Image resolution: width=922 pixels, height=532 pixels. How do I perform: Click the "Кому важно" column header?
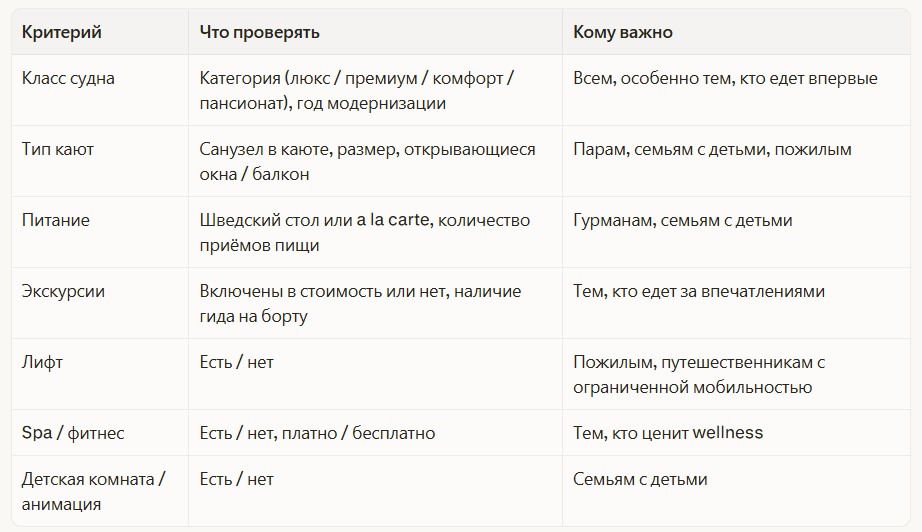622,33
